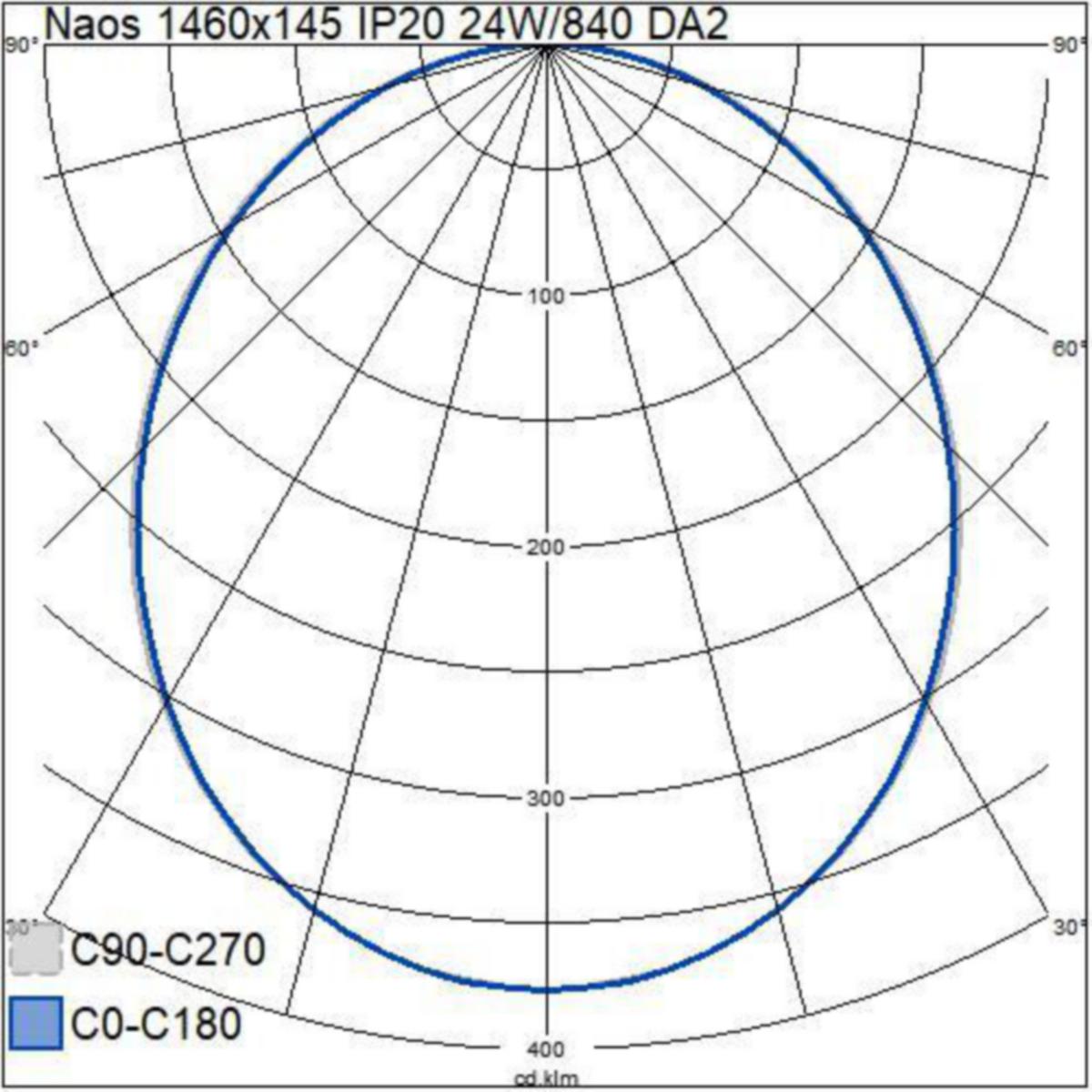This screenshot has width=1092, height=1092.
Task: Select the C0-C180 legend label
Action: click(156, 1024)
